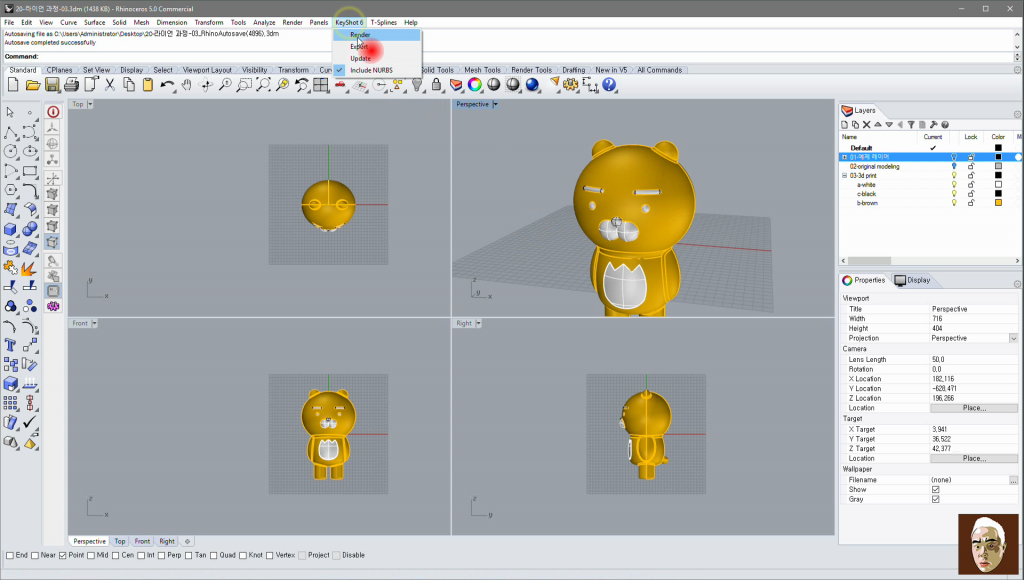Click the b-brown layer orange color swatch

(998, 203)
